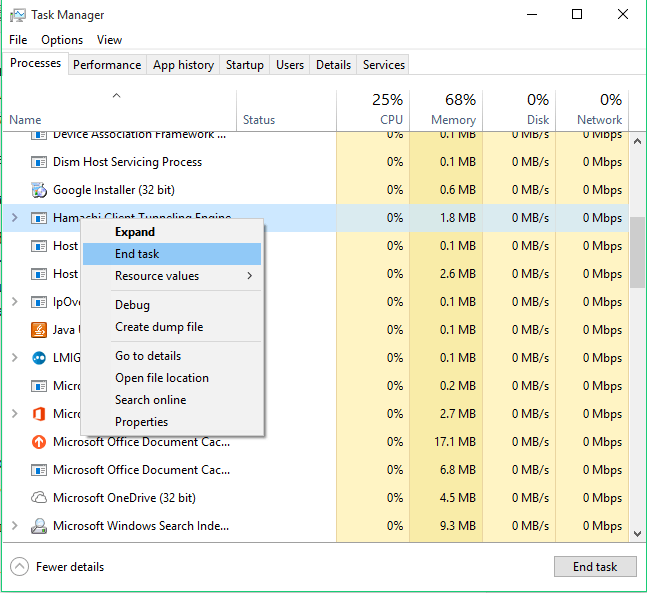This screenshot has width=647, height=593.
Task: Click the Microsoft Office Document Cache icon
Action: click(x=39, y=442)
